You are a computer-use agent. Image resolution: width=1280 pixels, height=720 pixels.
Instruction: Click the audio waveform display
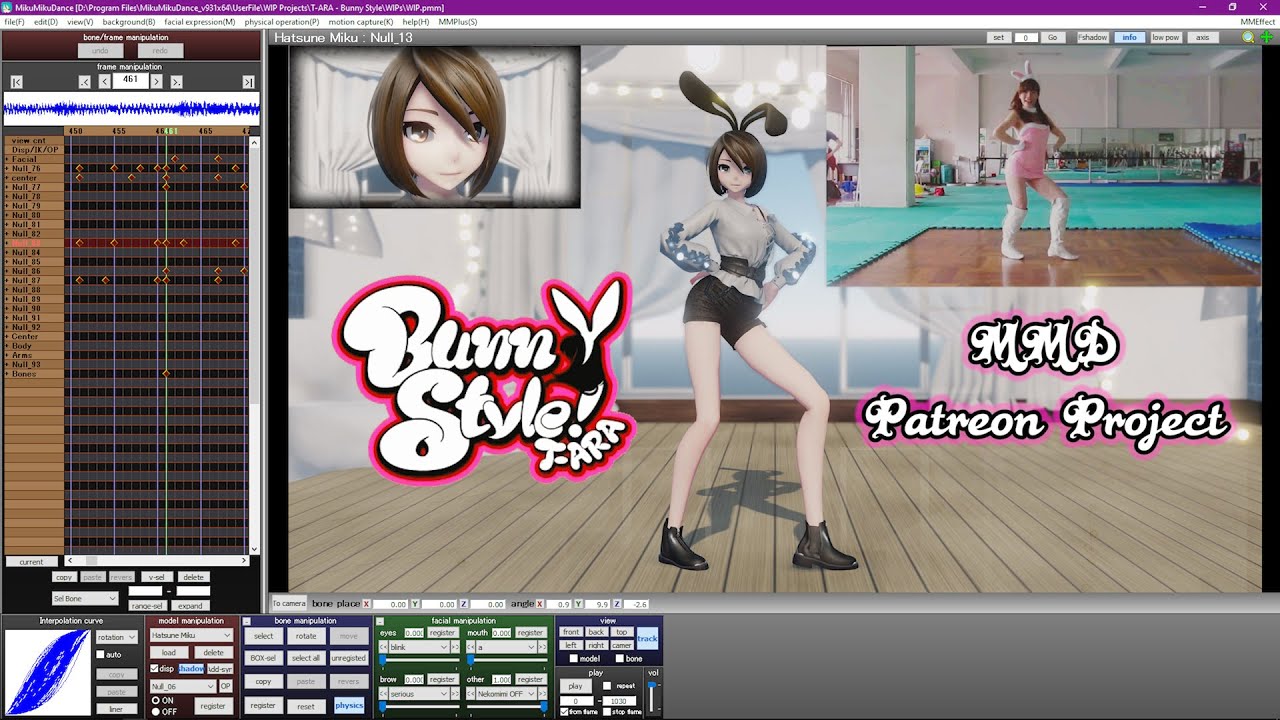point(131,108)
